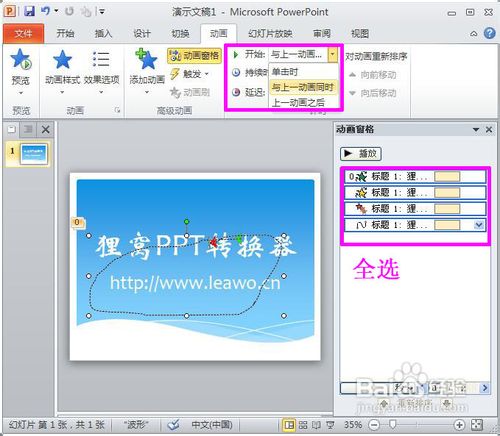The height and width of the screenshot is (436, 500).
Task: Select the first animation entry numbered 0
Action: point(414,176)
